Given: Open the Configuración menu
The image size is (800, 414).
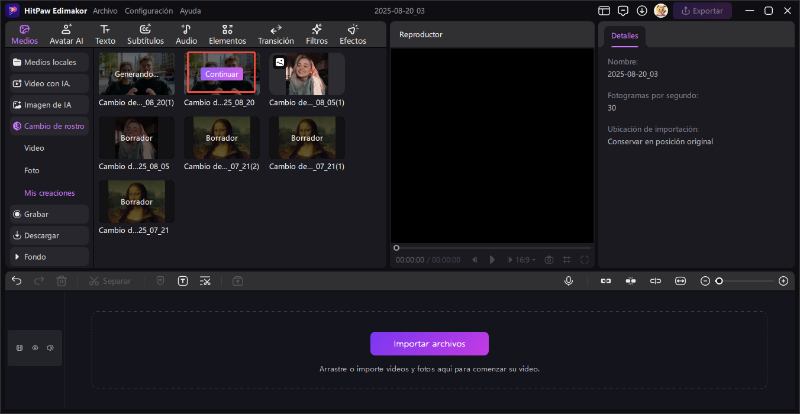Looking at the screenshot, I should [x=148, y=11].
